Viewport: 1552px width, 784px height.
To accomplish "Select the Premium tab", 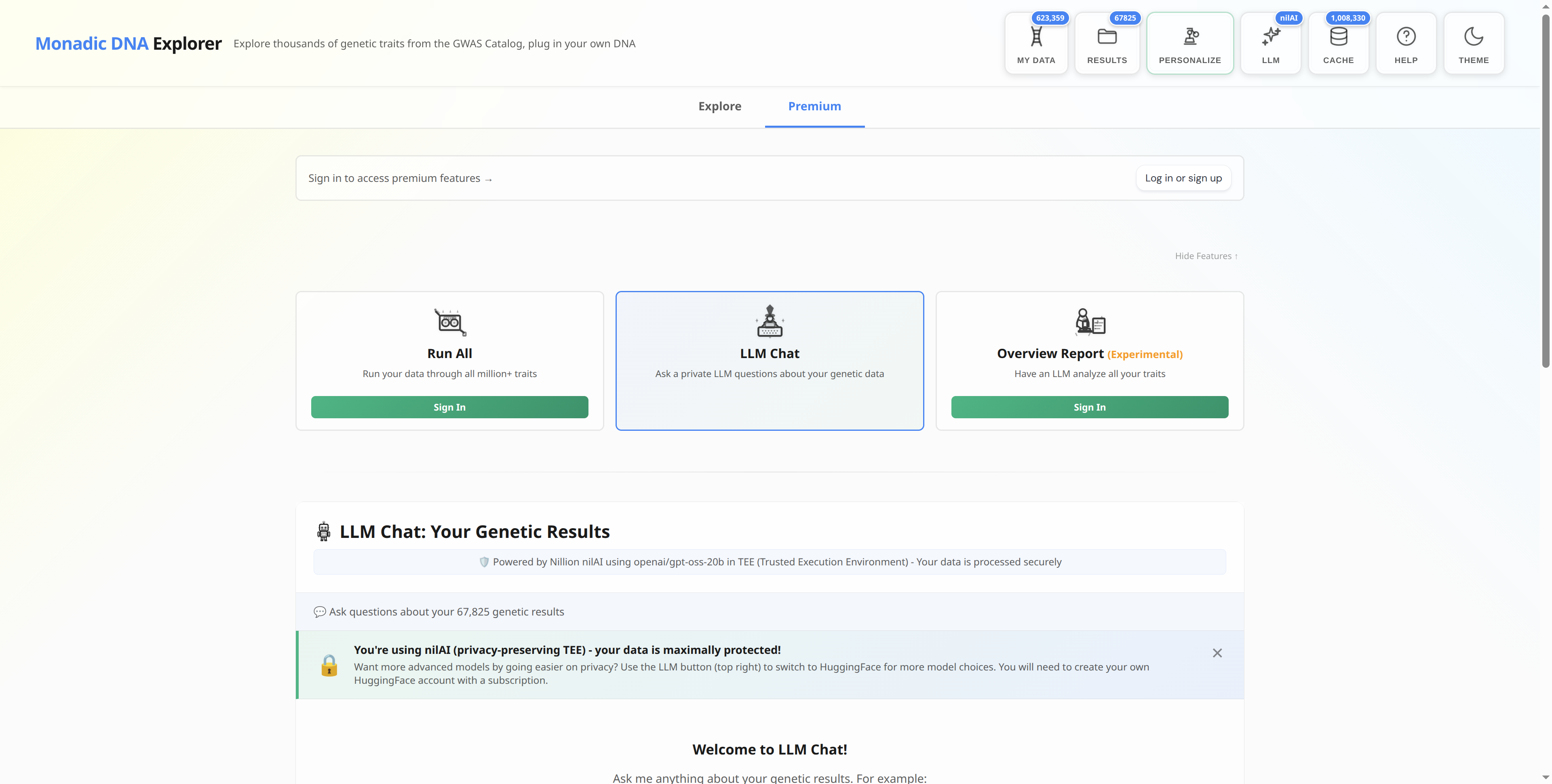I will click(814, 106).
